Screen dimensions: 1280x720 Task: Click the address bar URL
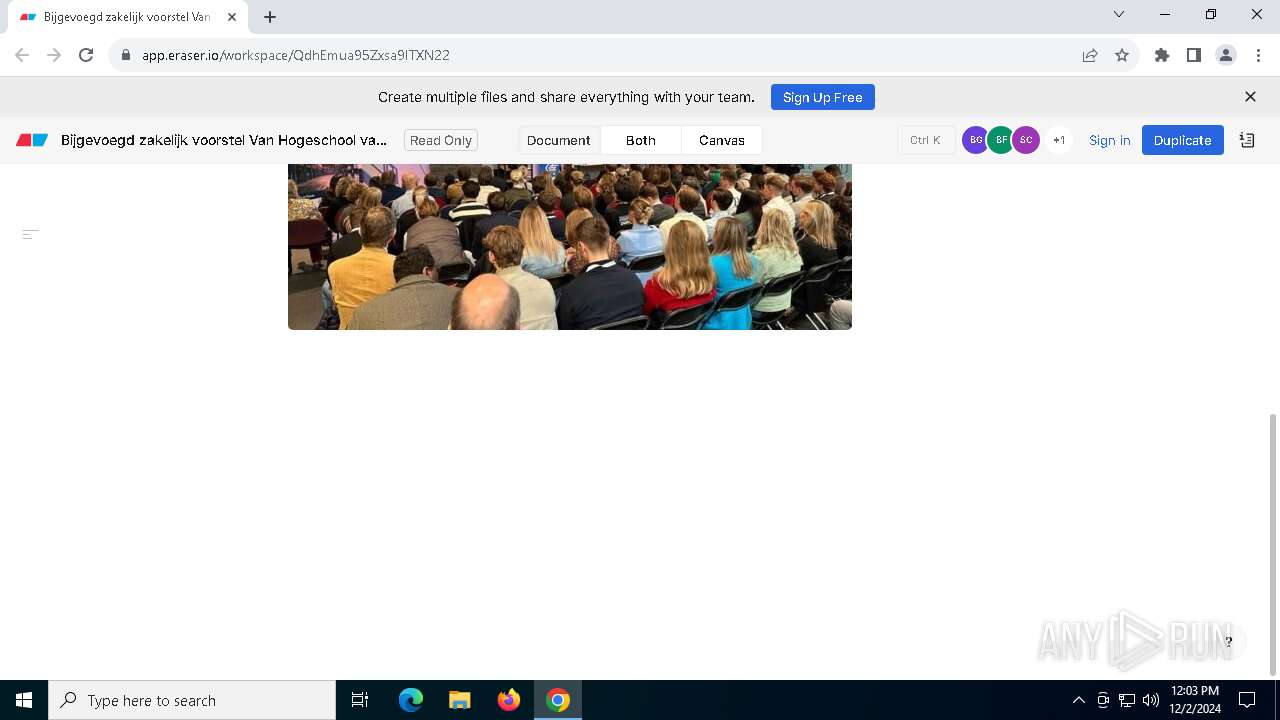pos(296,55)
